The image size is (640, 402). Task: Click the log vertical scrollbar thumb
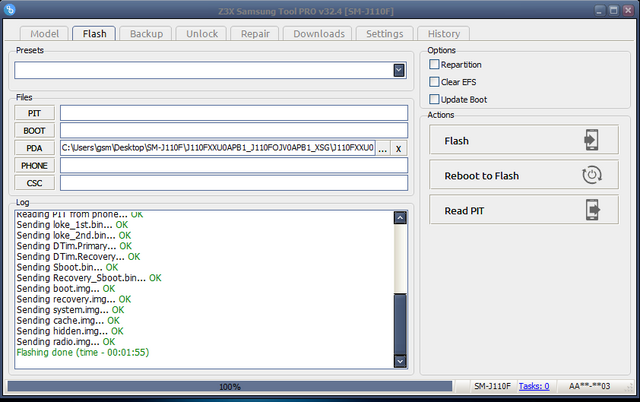coord(400,324)
